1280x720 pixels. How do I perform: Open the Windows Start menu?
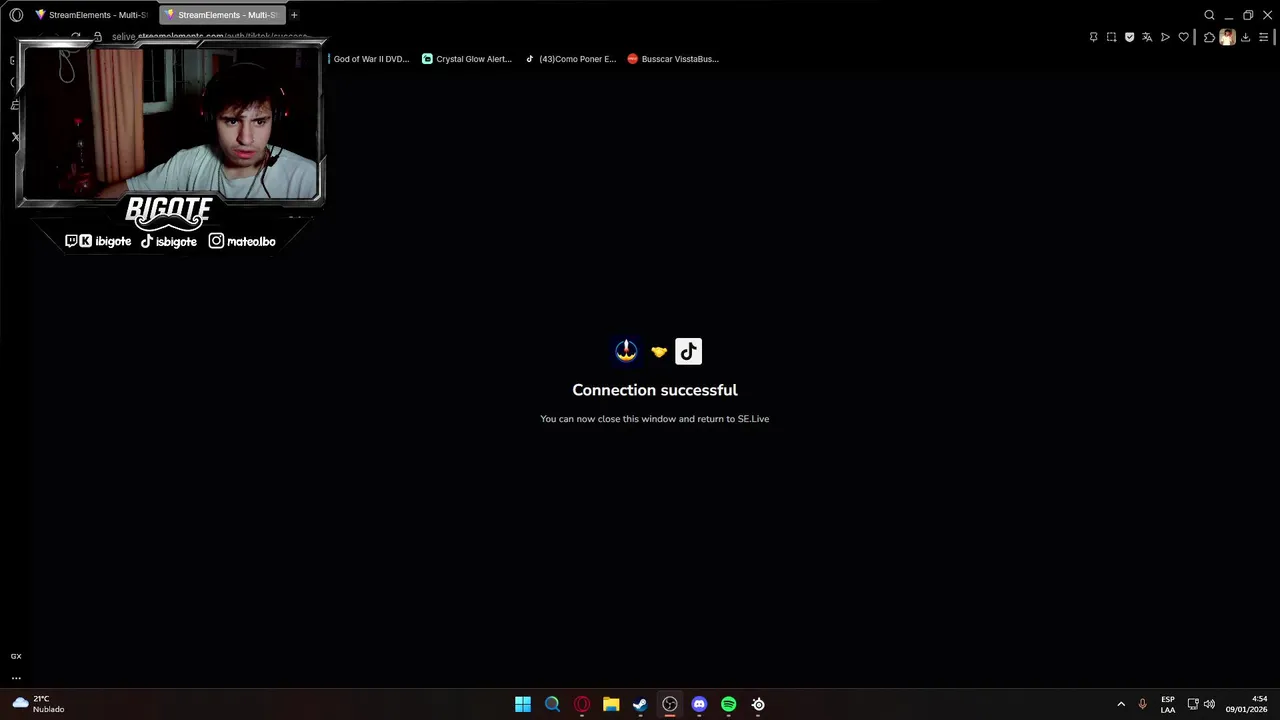click(x=523, y=704)
